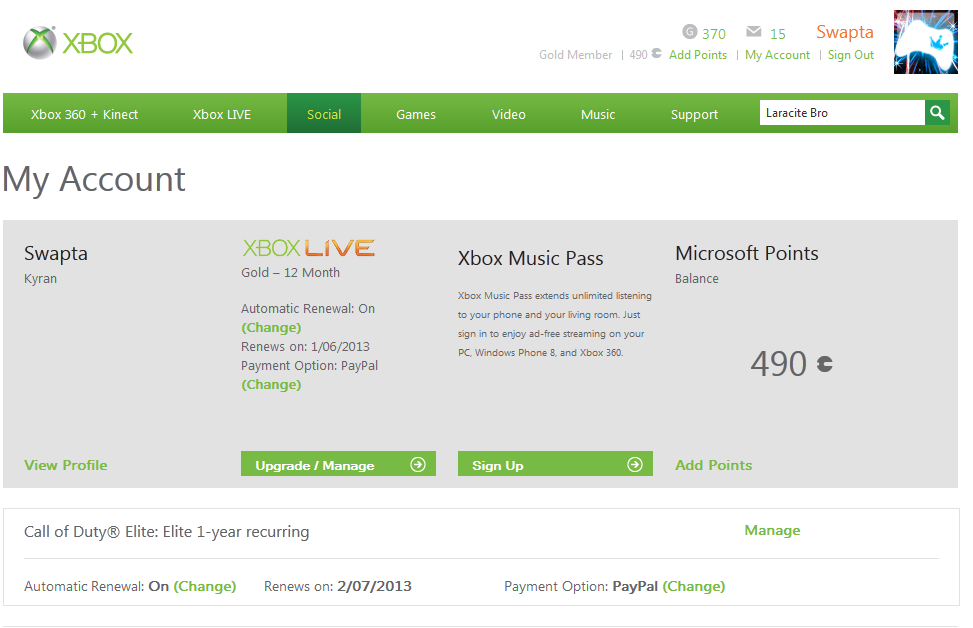Click the Xbox LIVE logo in account panel
The image size is (973, 628).
click(308, 248)
